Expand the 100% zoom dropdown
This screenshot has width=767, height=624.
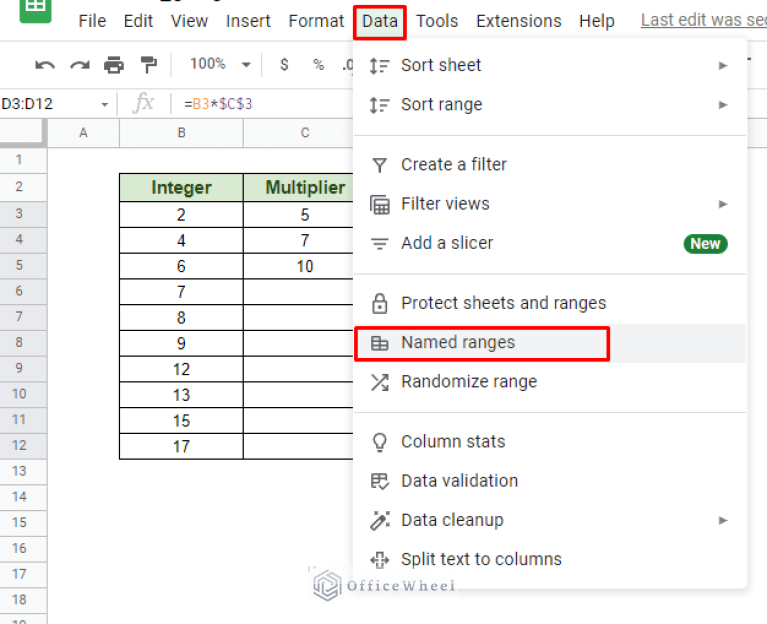[221, 64]
